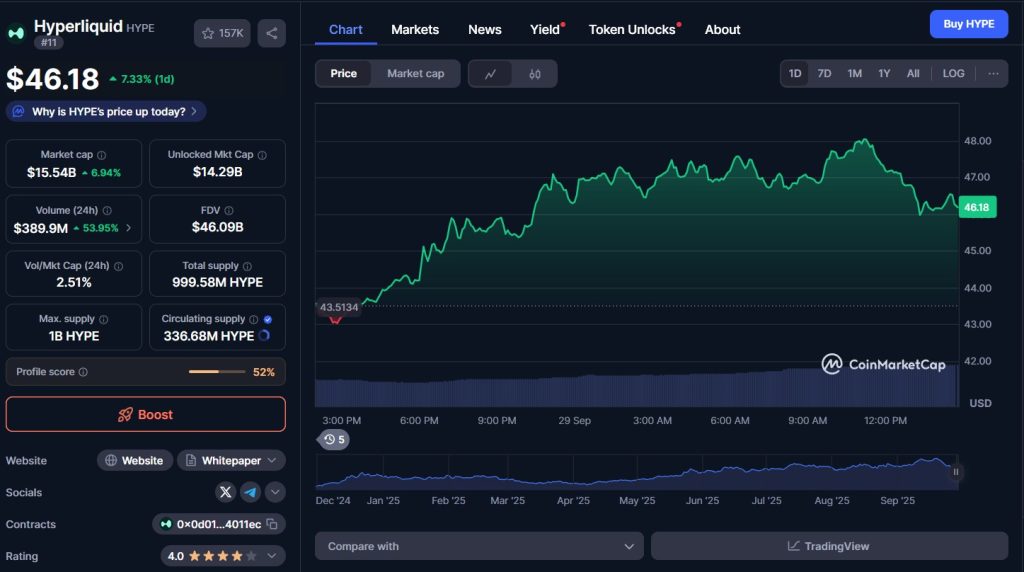The image size is (1024, 572).
Task: Open the X (Twitter) social link
Action: tap(225, 492)
